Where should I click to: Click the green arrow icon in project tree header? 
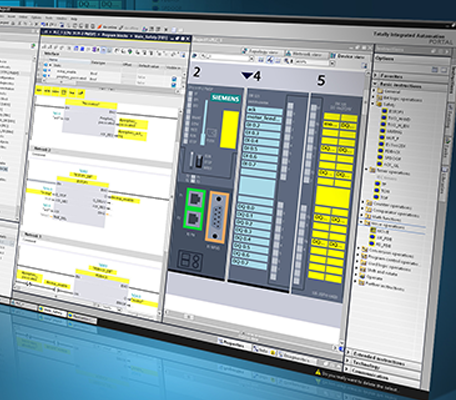pyautogui.click(x=33, y=46)
